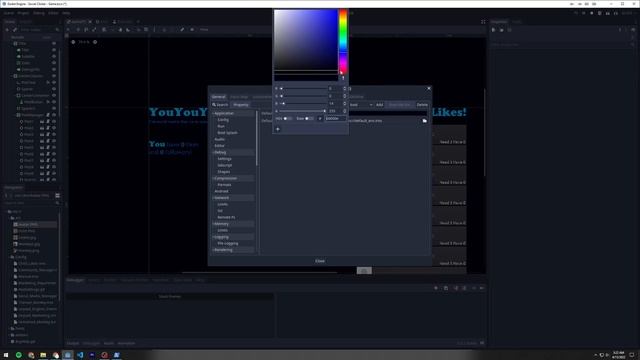Collapse the Compression settings category
This screenshot has width=640, height=360.
click(x=213, y=178)
